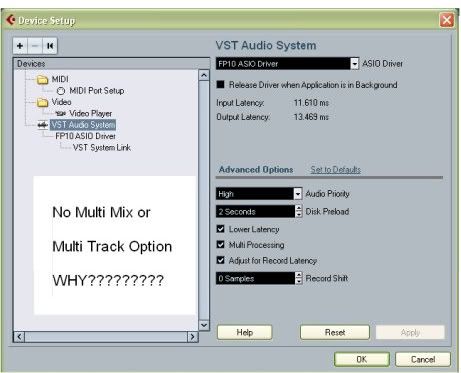Click the Set to Defaults link
The image size is (461, 373).
336,170
